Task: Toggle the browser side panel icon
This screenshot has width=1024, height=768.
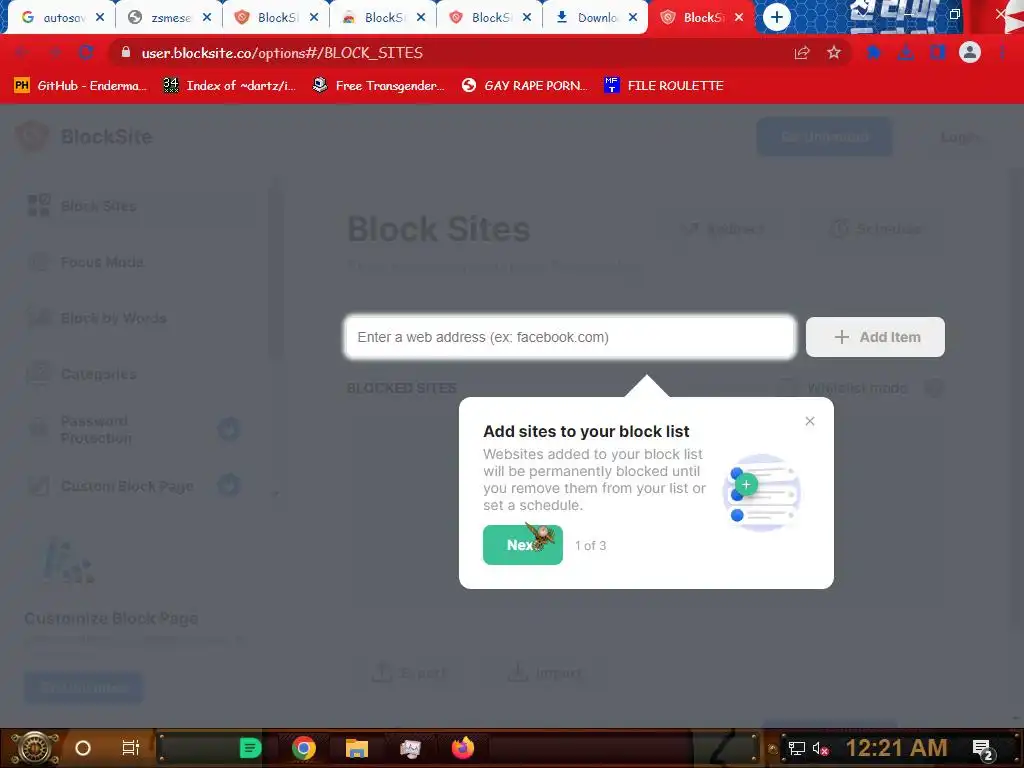Action: [938, 53]
